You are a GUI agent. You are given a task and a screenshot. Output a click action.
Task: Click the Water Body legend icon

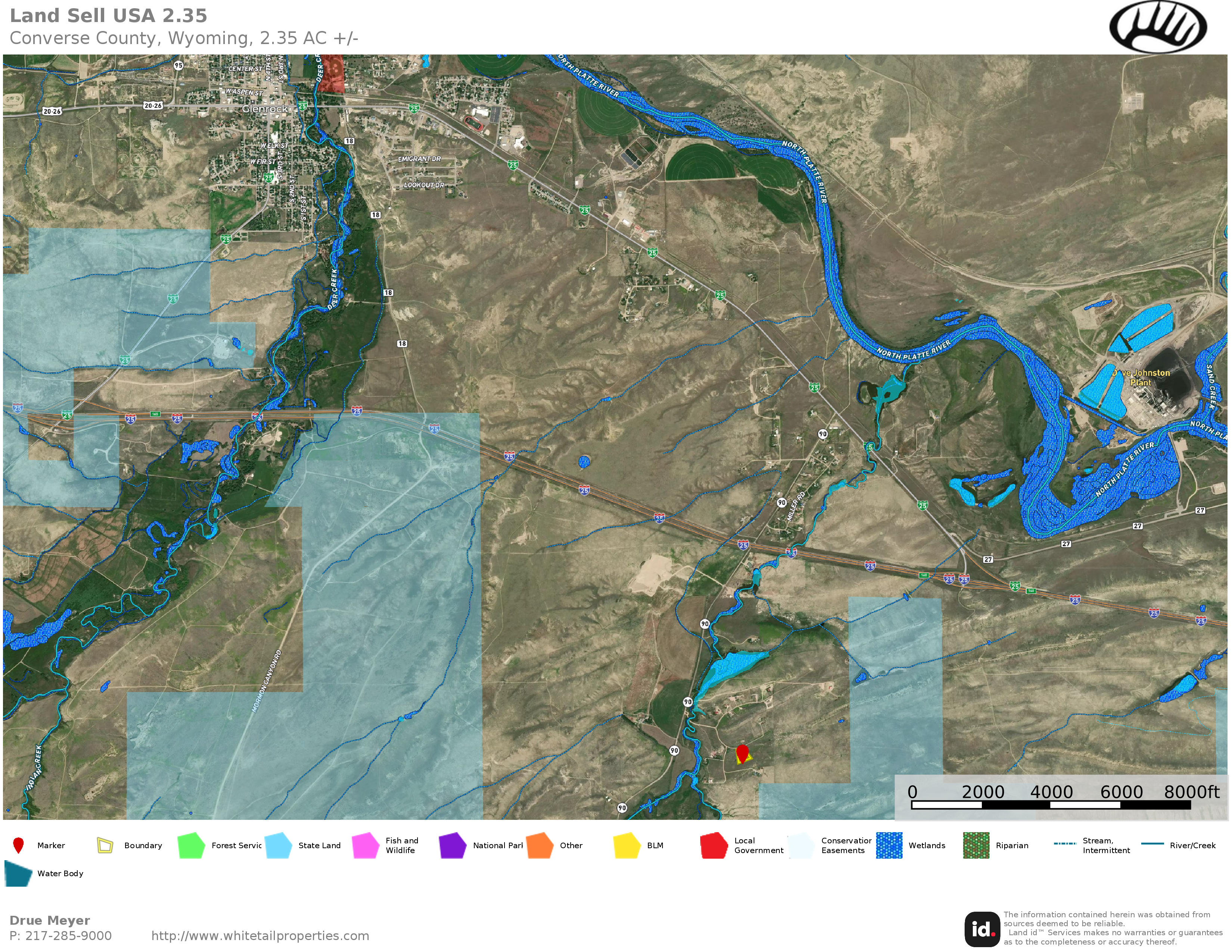tap(18, 873)
